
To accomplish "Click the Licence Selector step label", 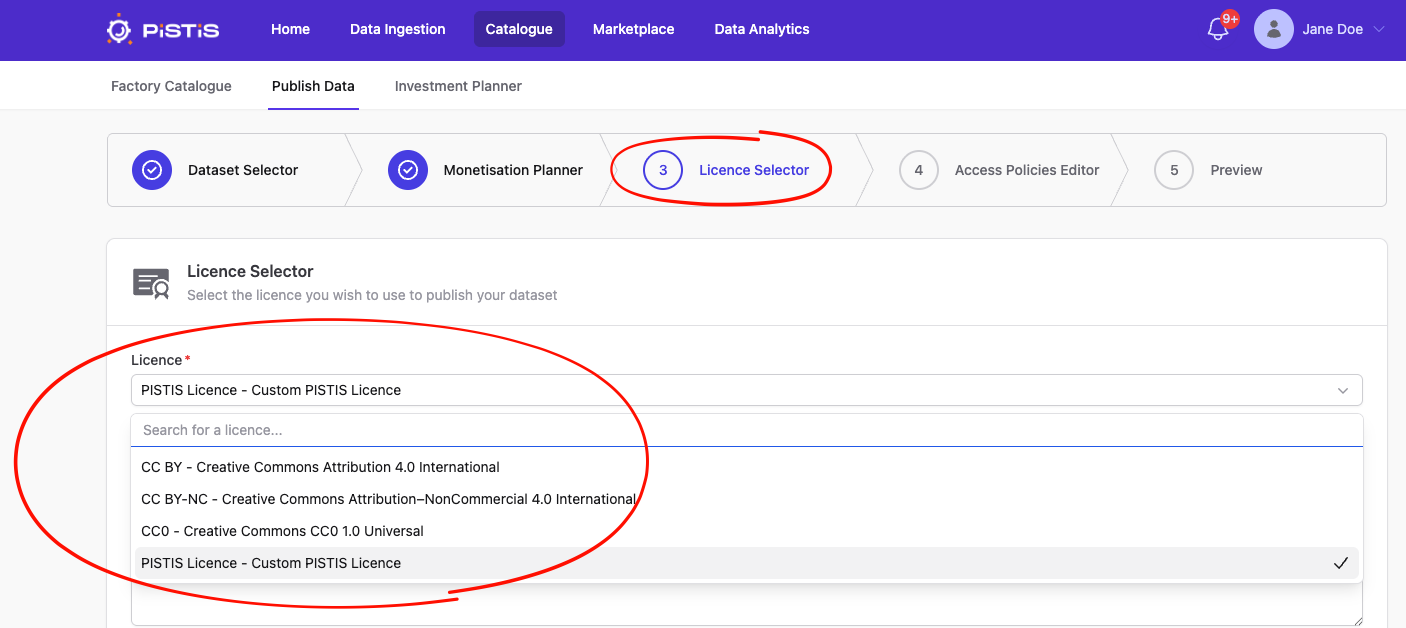I will (x=754, y=170).
